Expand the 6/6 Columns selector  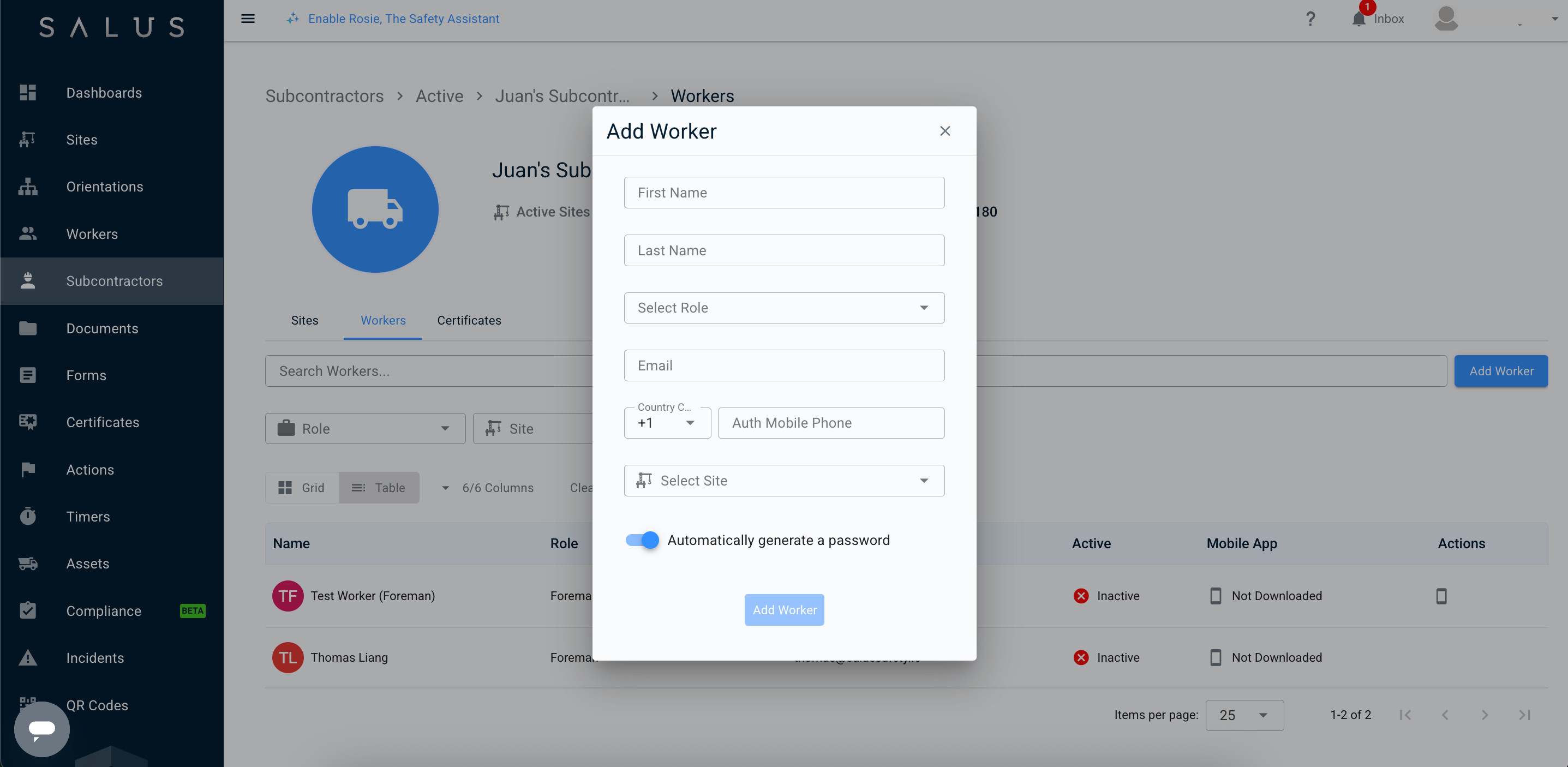click(x=488, y=488)
